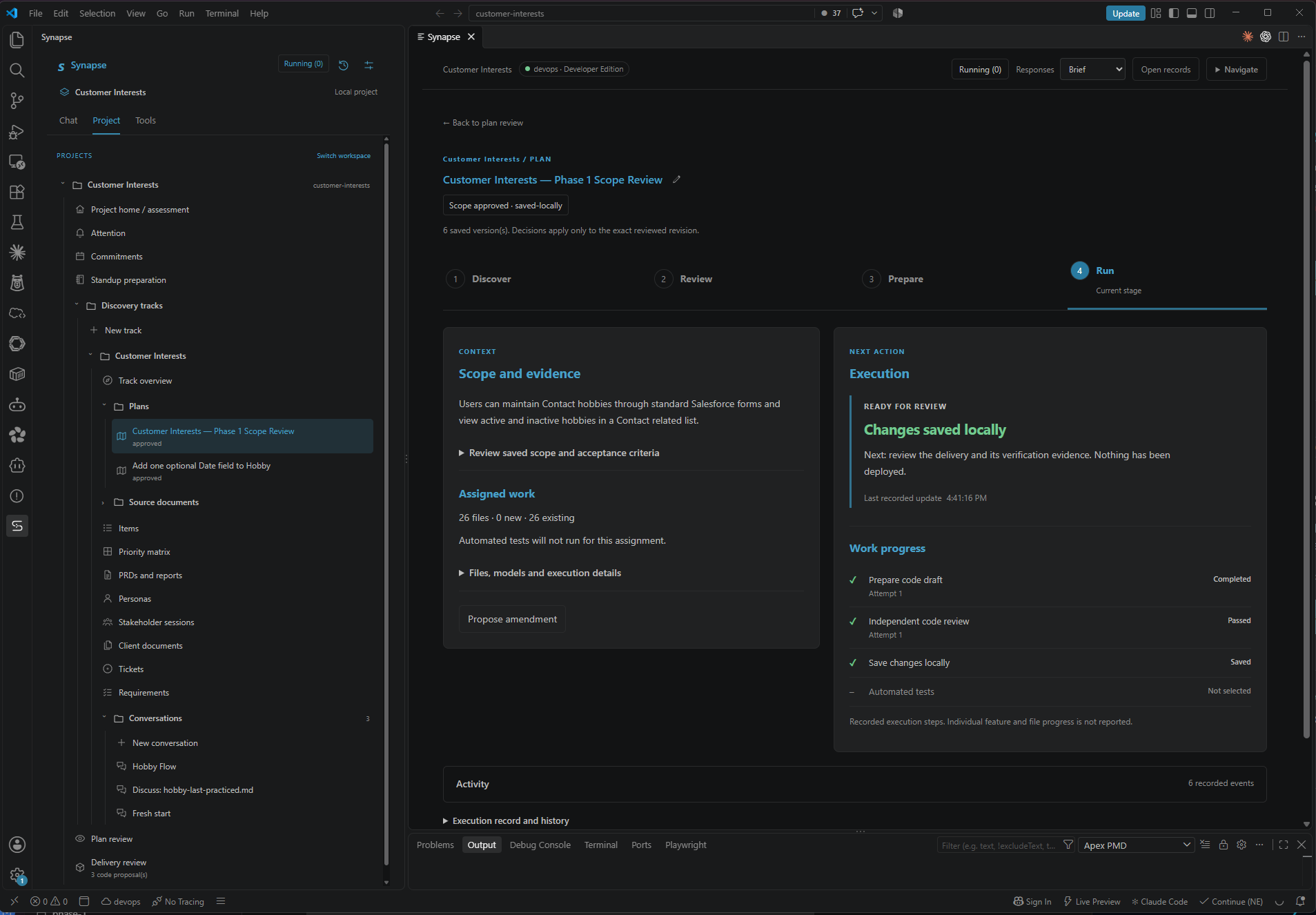Click the notifications bell in status bar
1316x915 pixels.
tap(1300, 901)
